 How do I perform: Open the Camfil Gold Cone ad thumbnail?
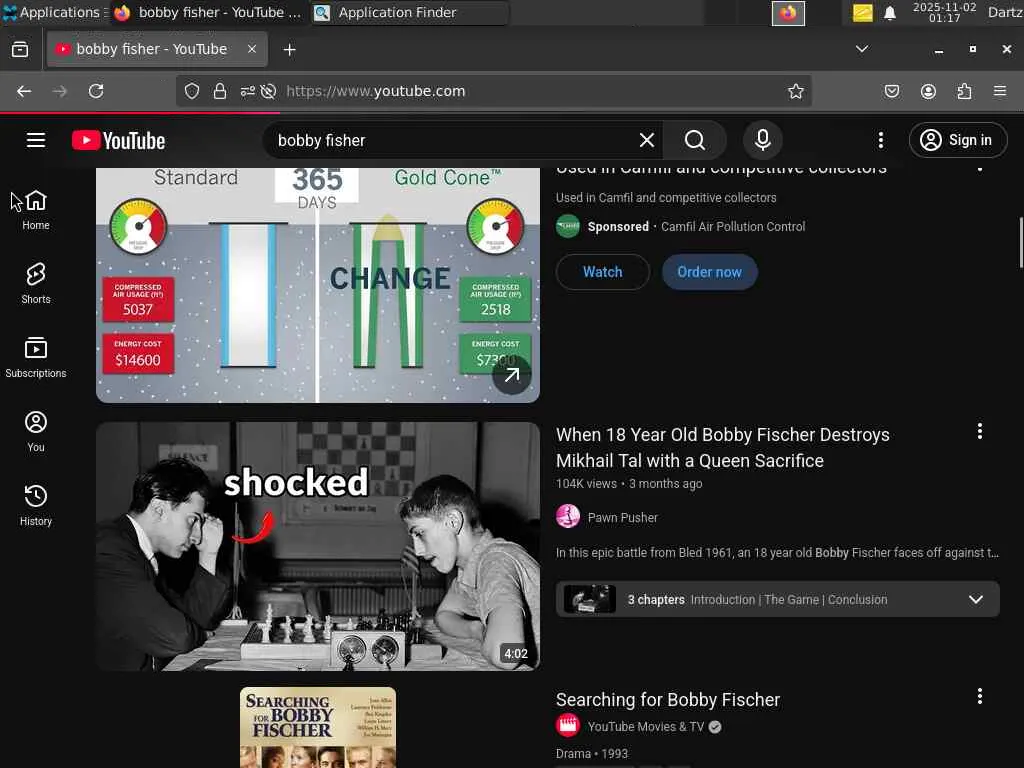coord(317,285)
